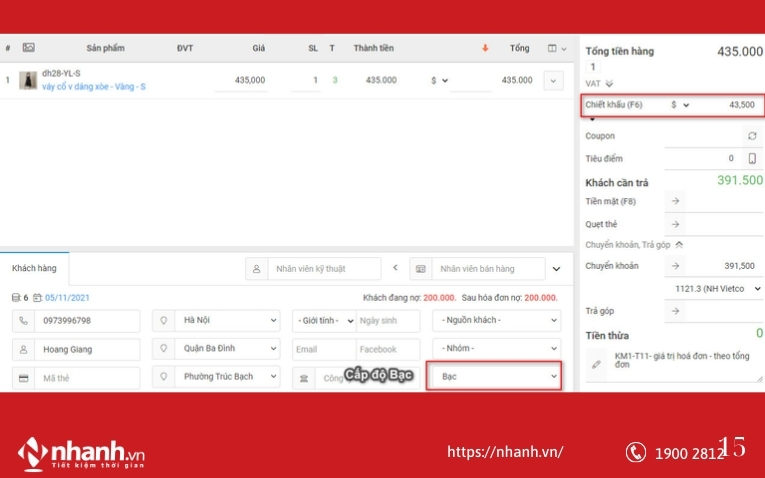Viewport: 765px width, 478px height.
Task: Click the arrow icon next to Tiền mặt (F8)
Action: coord(676,202)
